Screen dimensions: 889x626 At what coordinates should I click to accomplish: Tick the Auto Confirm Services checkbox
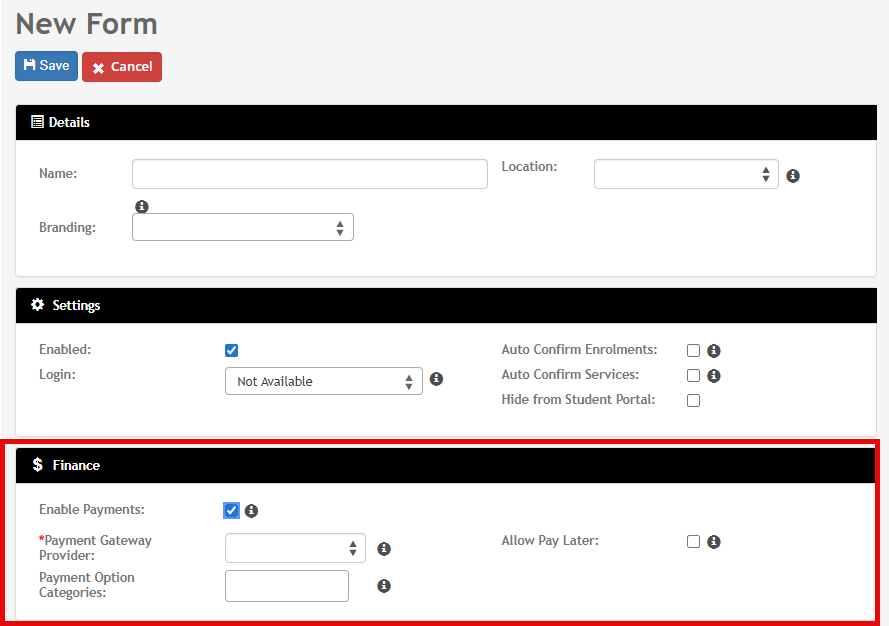(x=693, y=375)
